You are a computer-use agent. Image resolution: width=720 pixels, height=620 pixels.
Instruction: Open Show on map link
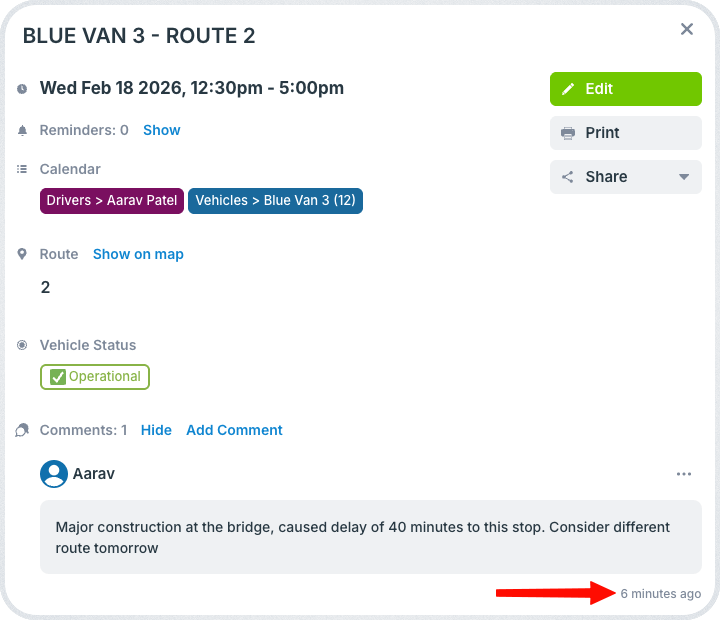(138, 254)
